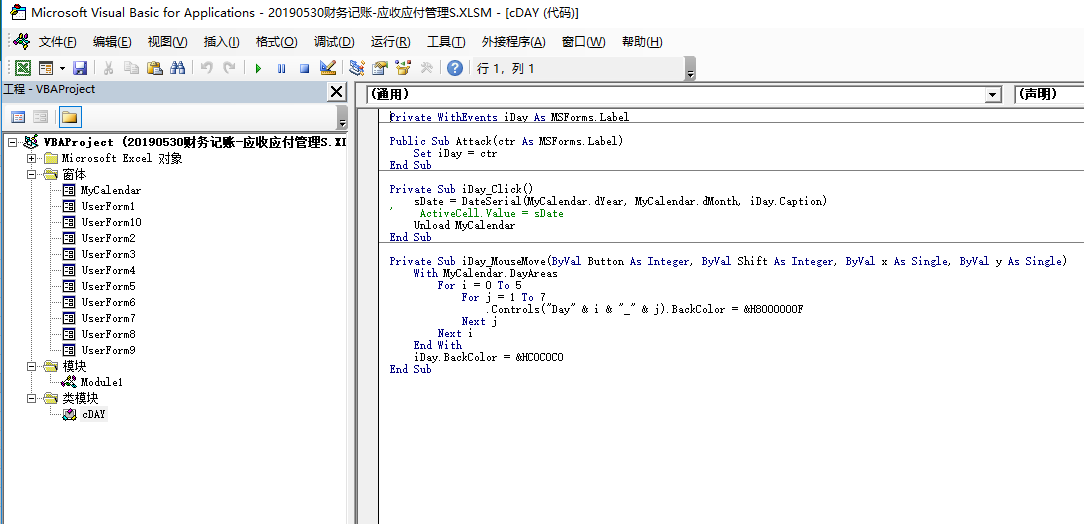Click the toolbar options overflow arrow
This screenshot has width=1084, height=524.
(x=690, y=71)
